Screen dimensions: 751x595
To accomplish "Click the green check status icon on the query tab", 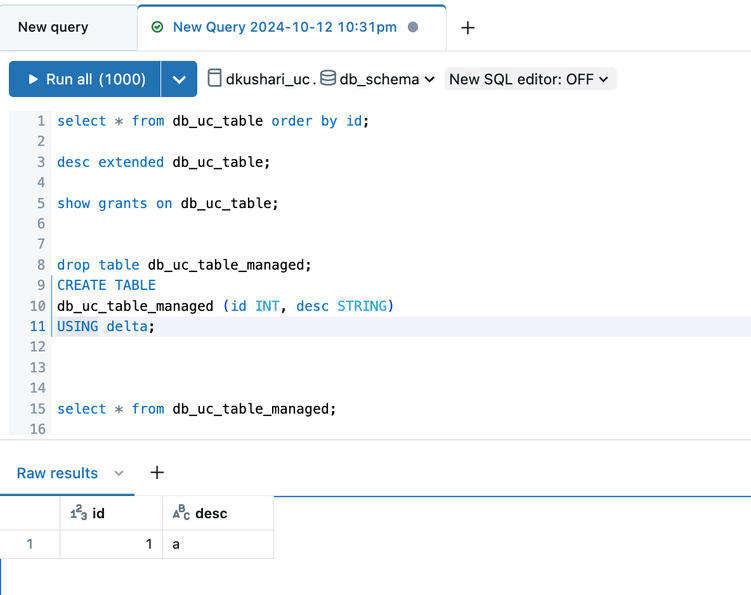I will coord(157,28).
